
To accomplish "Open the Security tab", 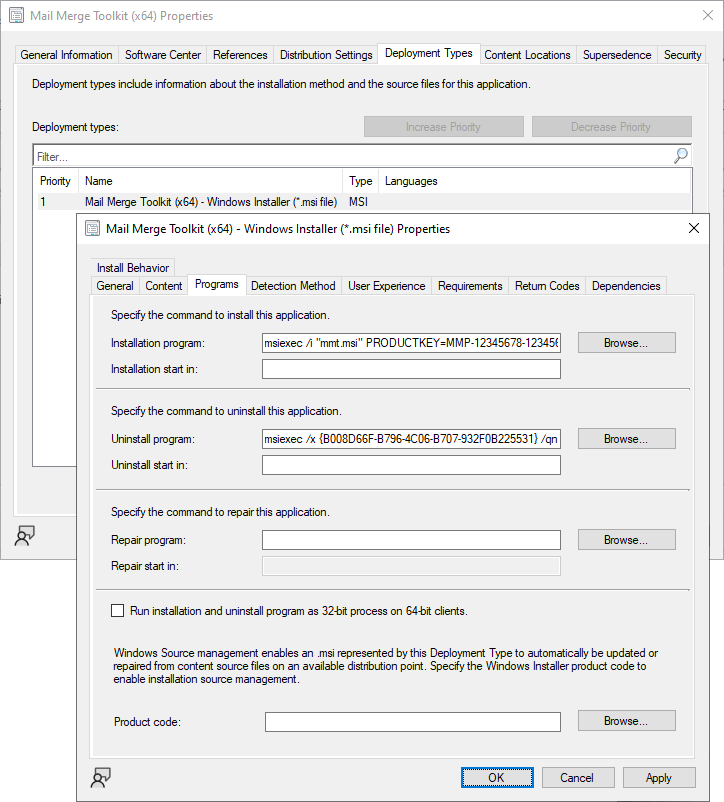I will click(x=682, y=55).
